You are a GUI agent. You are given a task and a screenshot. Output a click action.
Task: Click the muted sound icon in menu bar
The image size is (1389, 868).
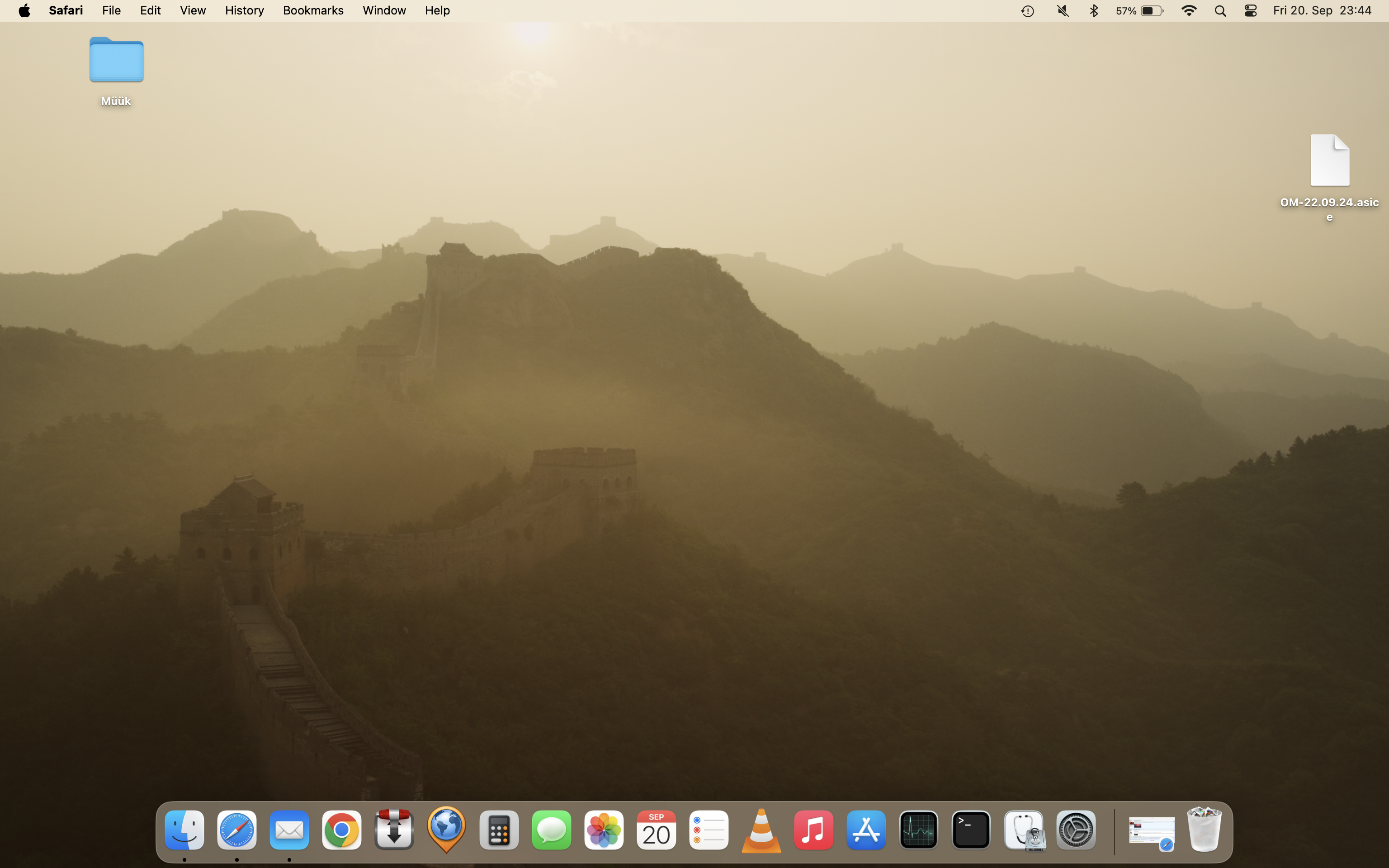click(1063, 11)
